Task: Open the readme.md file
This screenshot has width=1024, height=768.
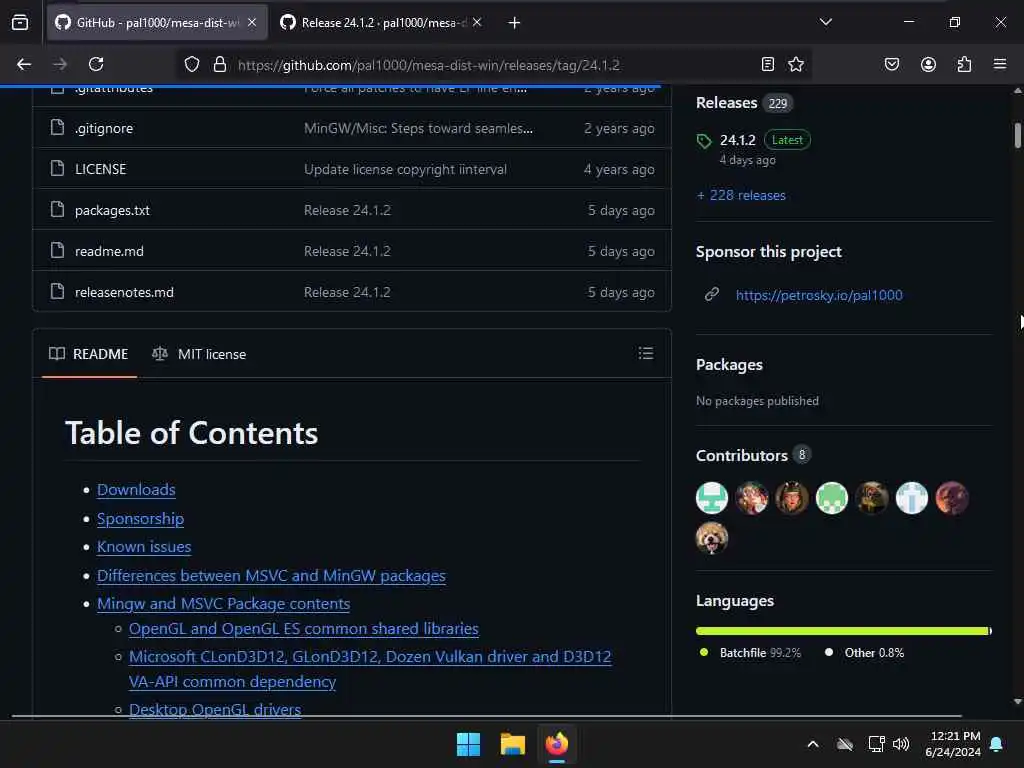Action: pyautogui.click(x=109, y=251)
